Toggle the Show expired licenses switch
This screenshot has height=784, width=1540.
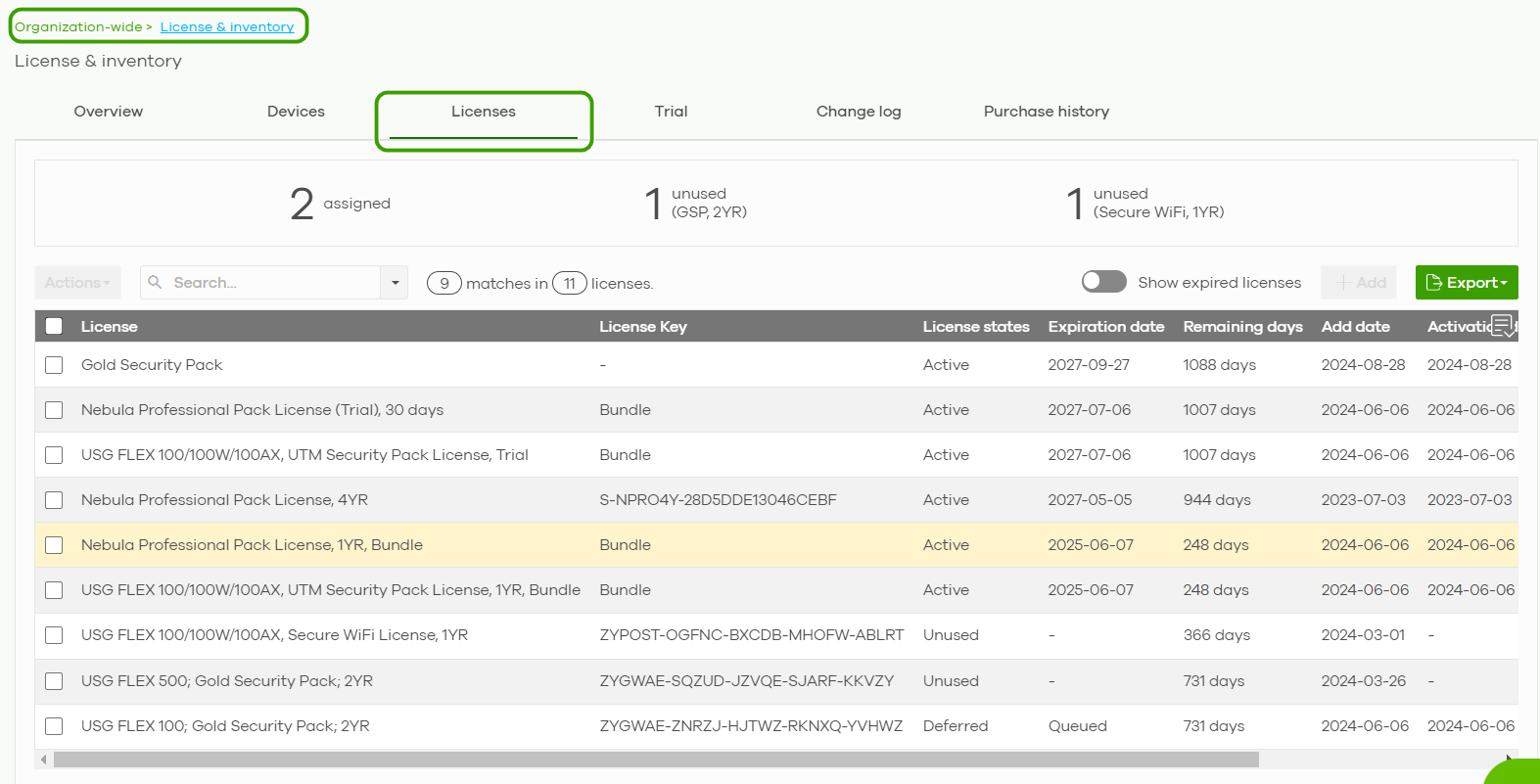[x=1103, y=282]
